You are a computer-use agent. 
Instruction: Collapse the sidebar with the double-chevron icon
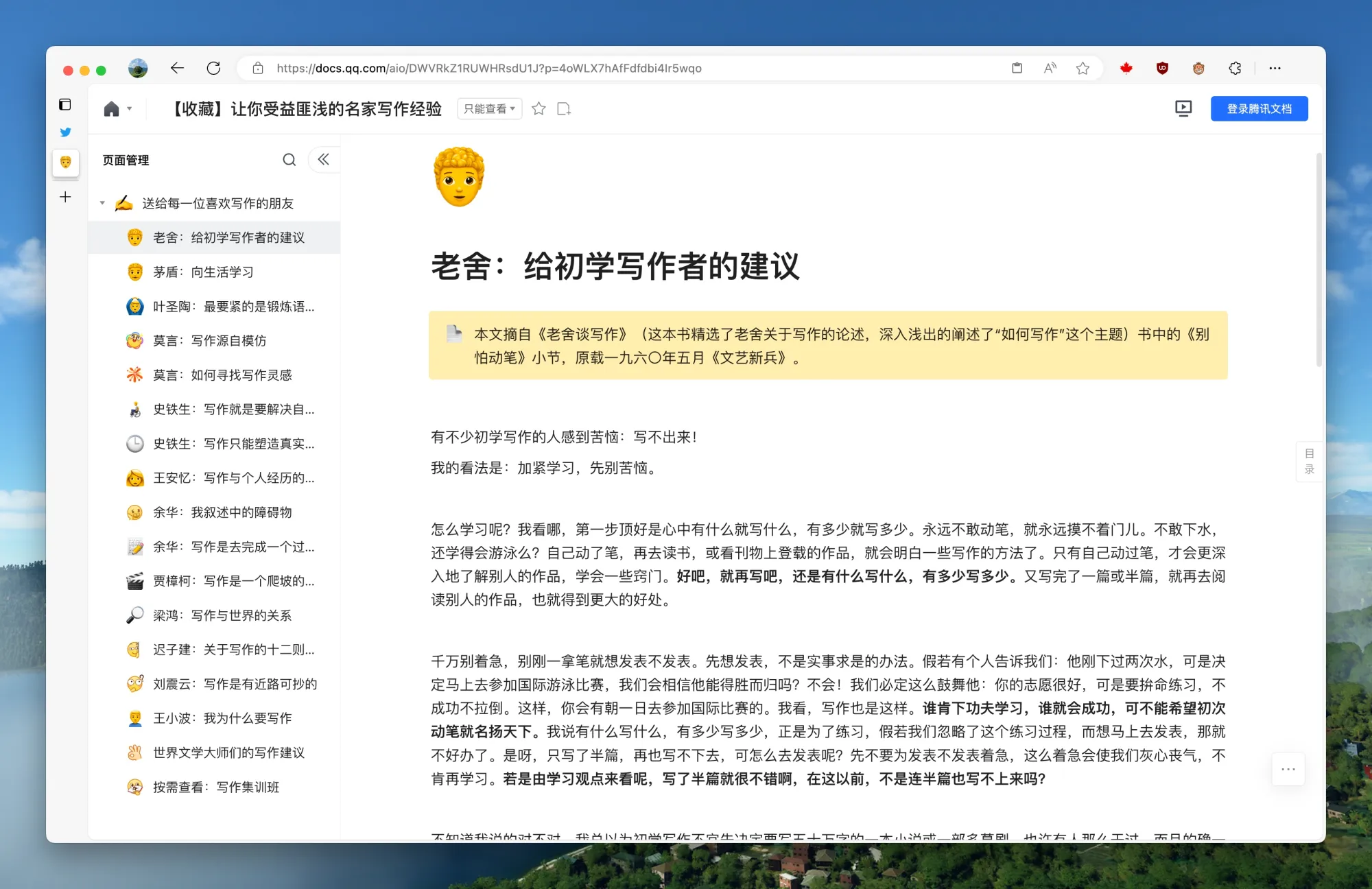coord(323,160)
